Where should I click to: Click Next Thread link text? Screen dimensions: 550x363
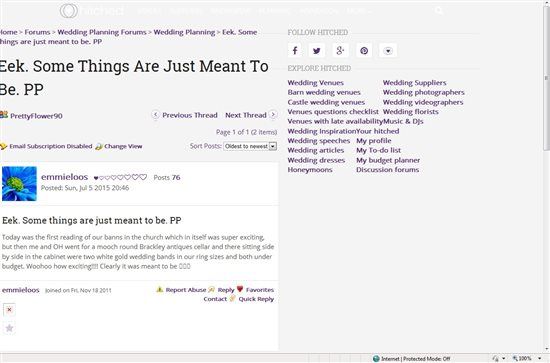pos(246,115)
